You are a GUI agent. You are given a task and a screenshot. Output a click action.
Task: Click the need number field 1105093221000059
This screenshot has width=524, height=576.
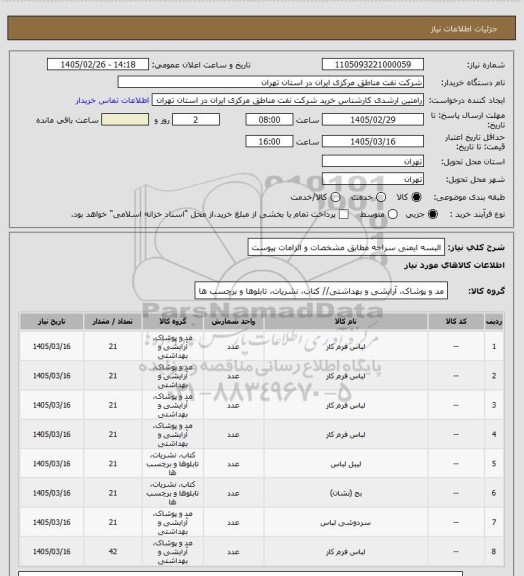tap(373, 64)
